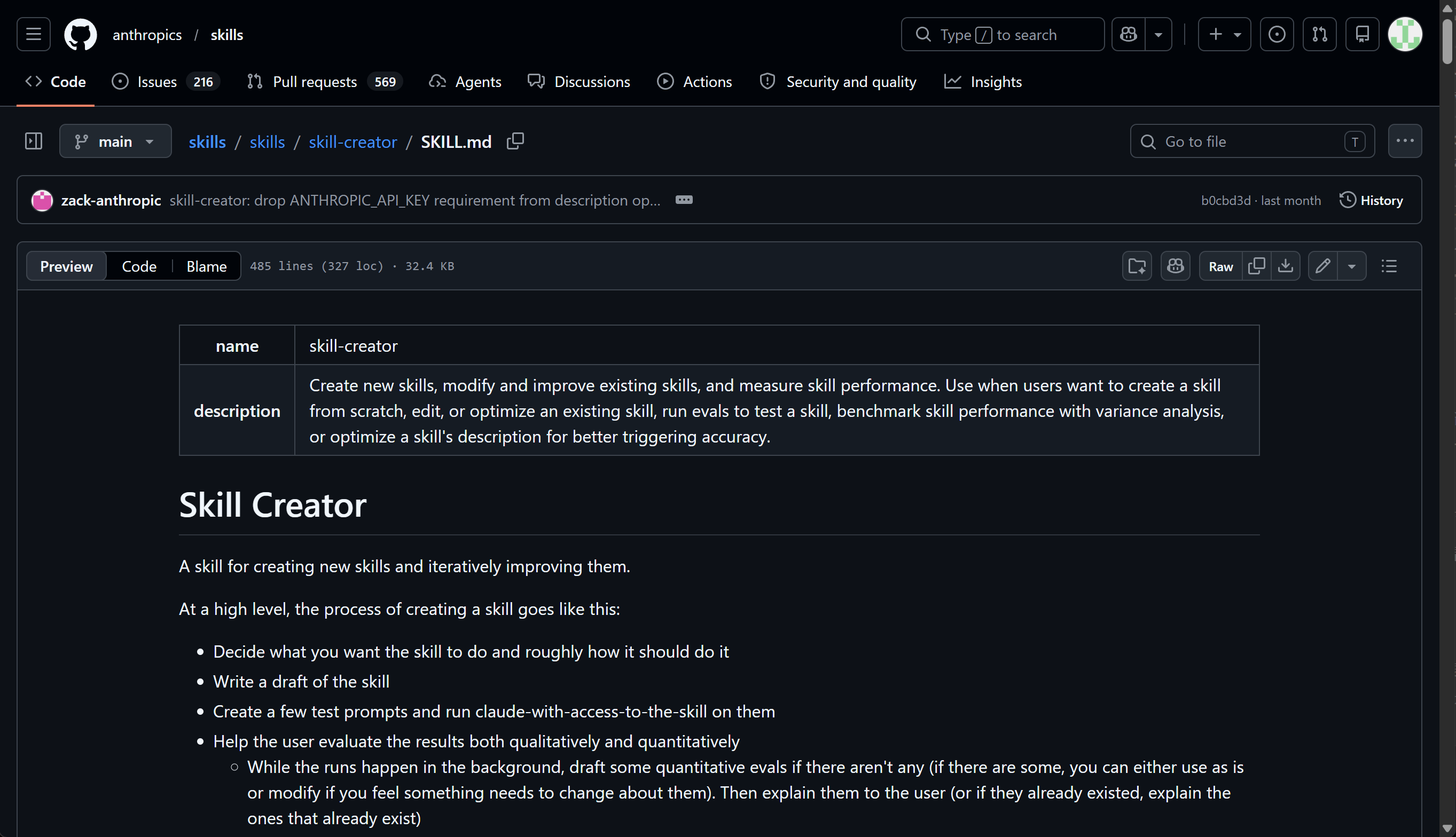Click the "Write a draft of the skill" bullet
1456x837 pixels.
(301, 681)
